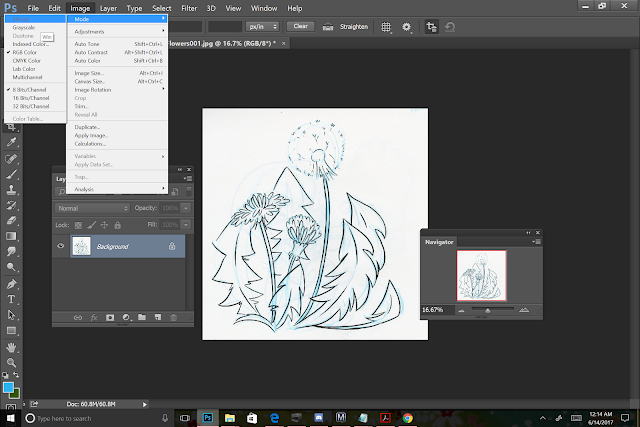Open the Normal blend mode dropdown
640x427 pixels.
pos(93,208)
